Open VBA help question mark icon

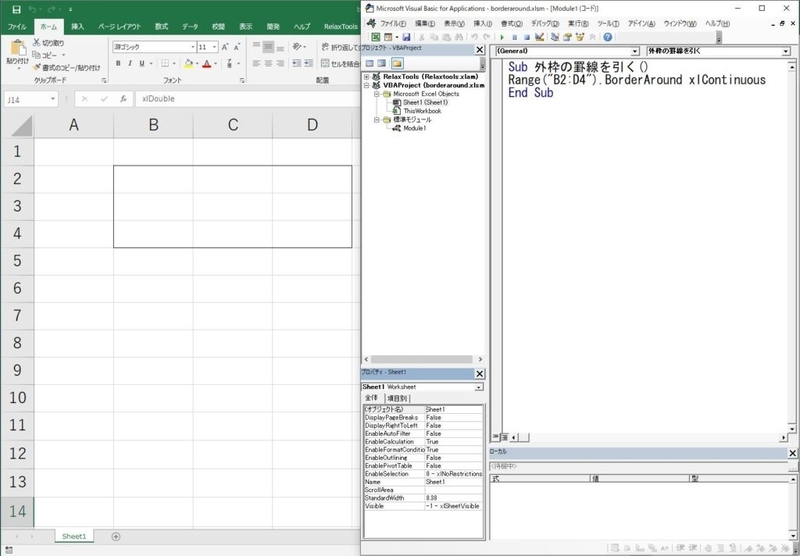[607, 37]
